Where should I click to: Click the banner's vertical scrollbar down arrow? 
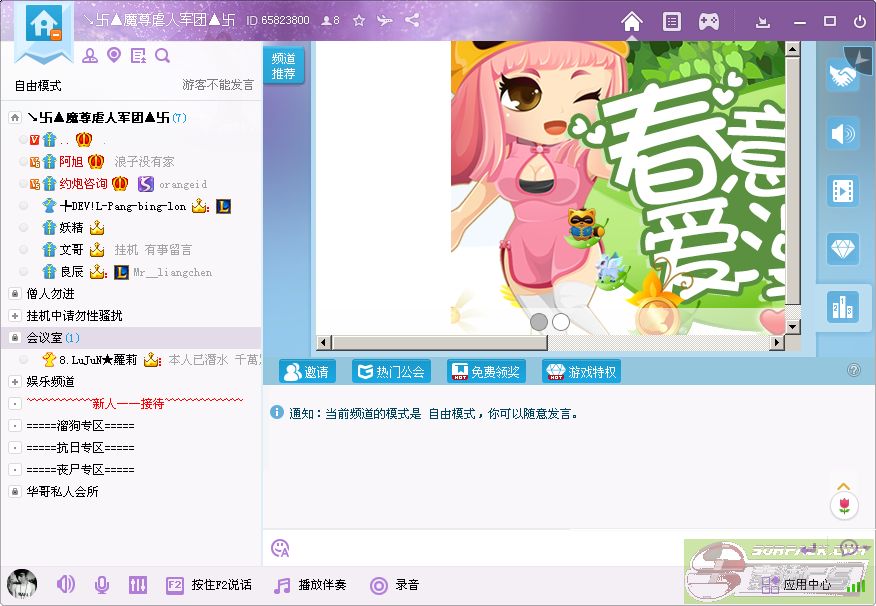tap(792, 327)
